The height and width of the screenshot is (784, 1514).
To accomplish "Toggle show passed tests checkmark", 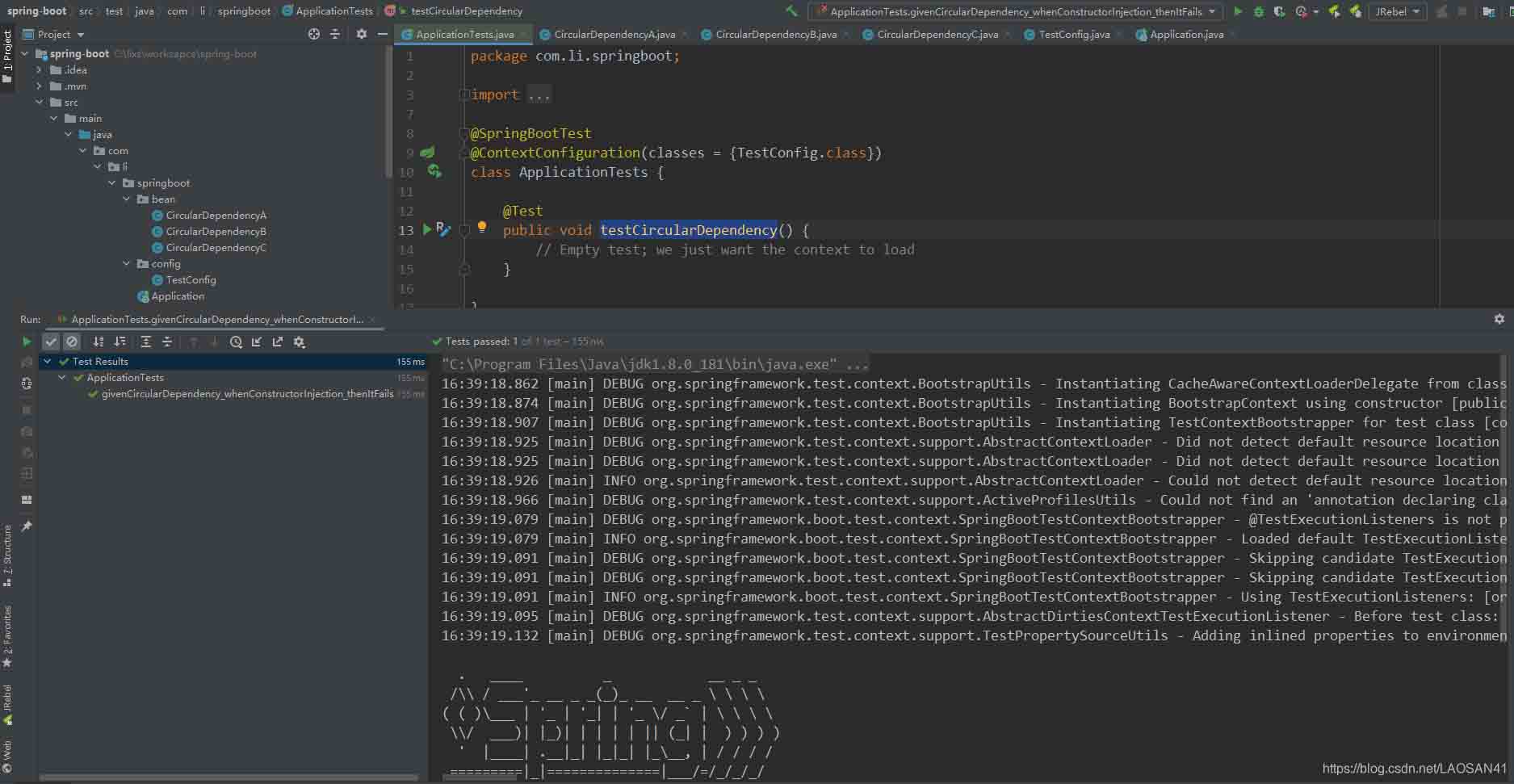I will click(51, 342).
